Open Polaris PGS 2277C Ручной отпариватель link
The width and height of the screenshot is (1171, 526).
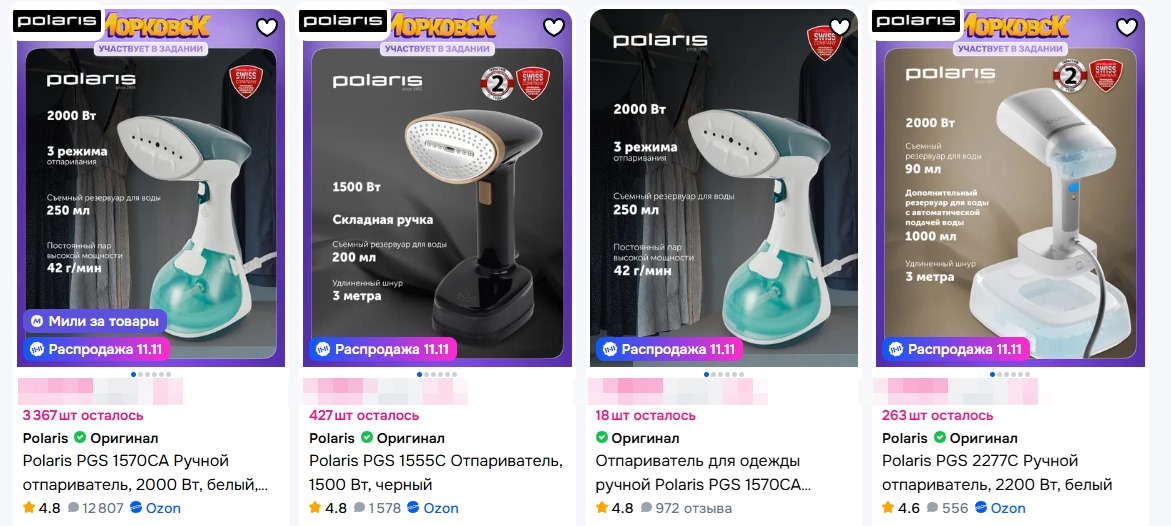pyautogui.click(x=997, y=473)
